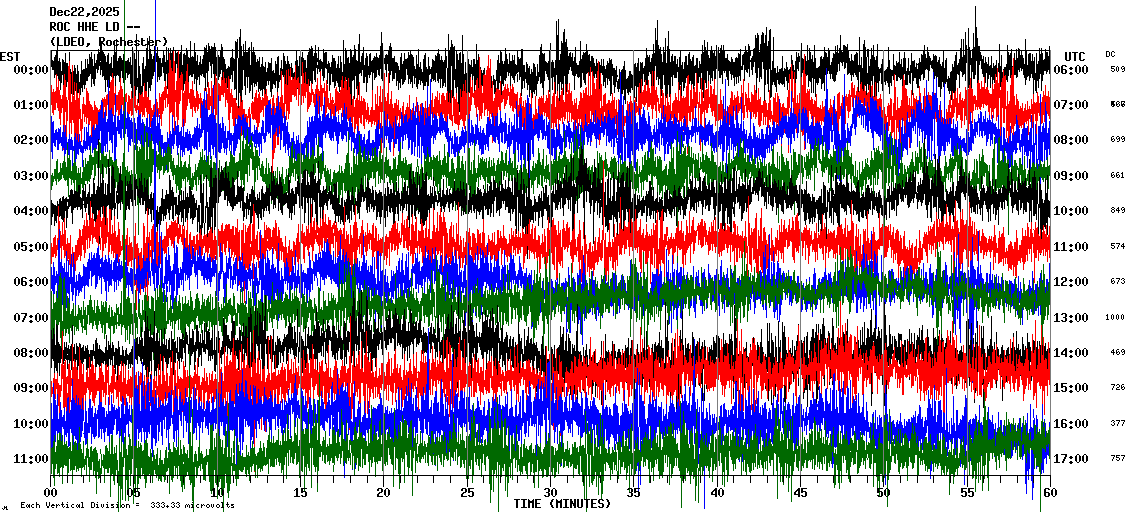Click the (LDEO, Rochester) caption
The width and height of the screenshot is (1130, 519).
pyautogui.click(x=108, y=42)
